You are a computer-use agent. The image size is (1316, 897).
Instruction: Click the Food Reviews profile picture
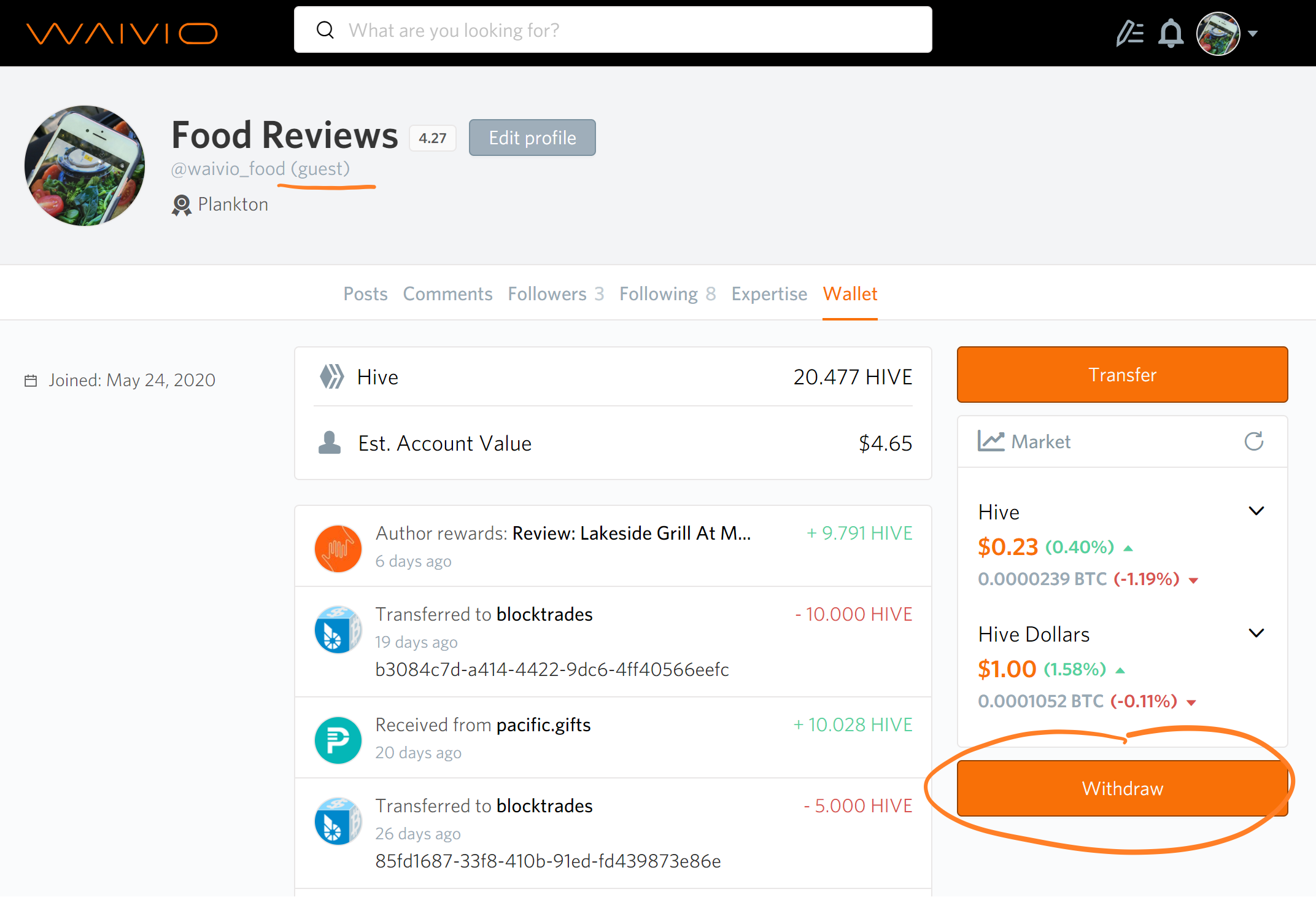click(x=85, y=165)
